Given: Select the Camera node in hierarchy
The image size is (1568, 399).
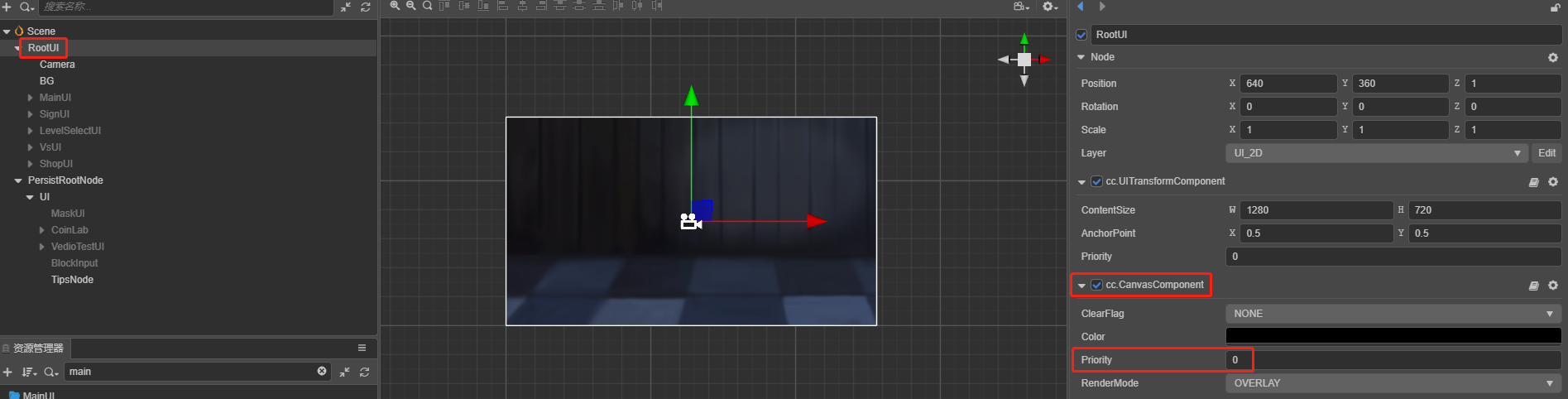Looking at the screenshot, I should click(57, 65).
